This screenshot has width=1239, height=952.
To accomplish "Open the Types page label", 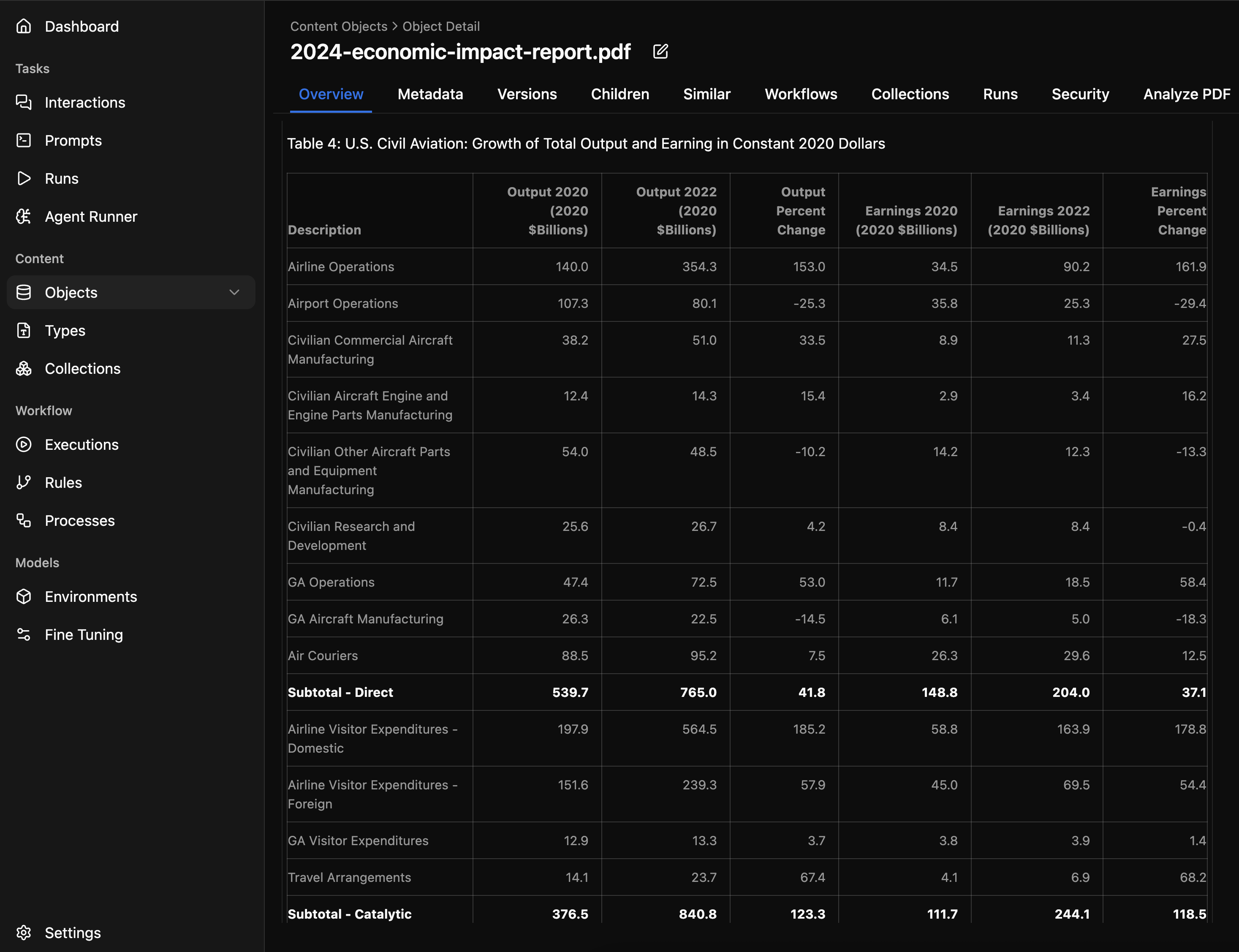I will click(x=65, y=330).
